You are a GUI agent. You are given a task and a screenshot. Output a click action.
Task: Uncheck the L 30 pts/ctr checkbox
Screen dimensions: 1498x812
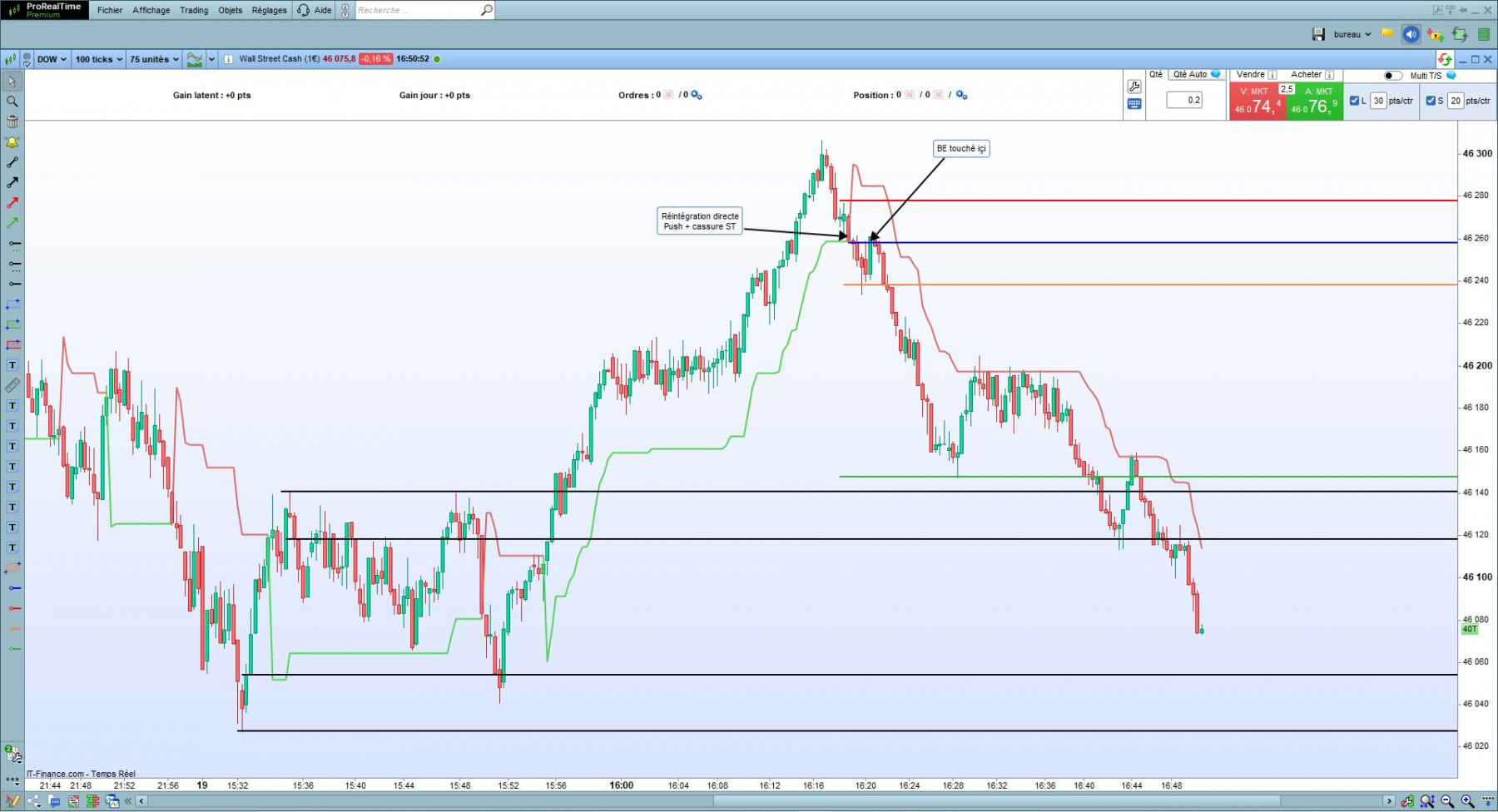(1354, 101)
